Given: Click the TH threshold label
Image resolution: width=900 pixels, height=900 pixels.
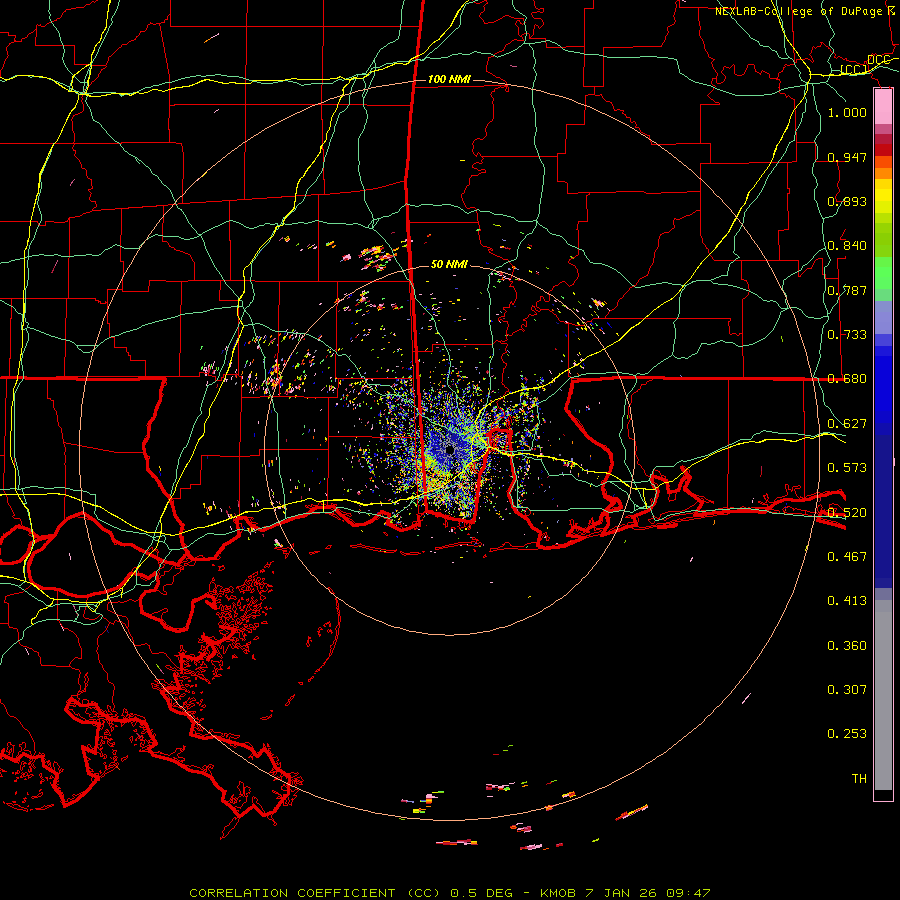Looking at the screenshot, I should coord(859,779).
